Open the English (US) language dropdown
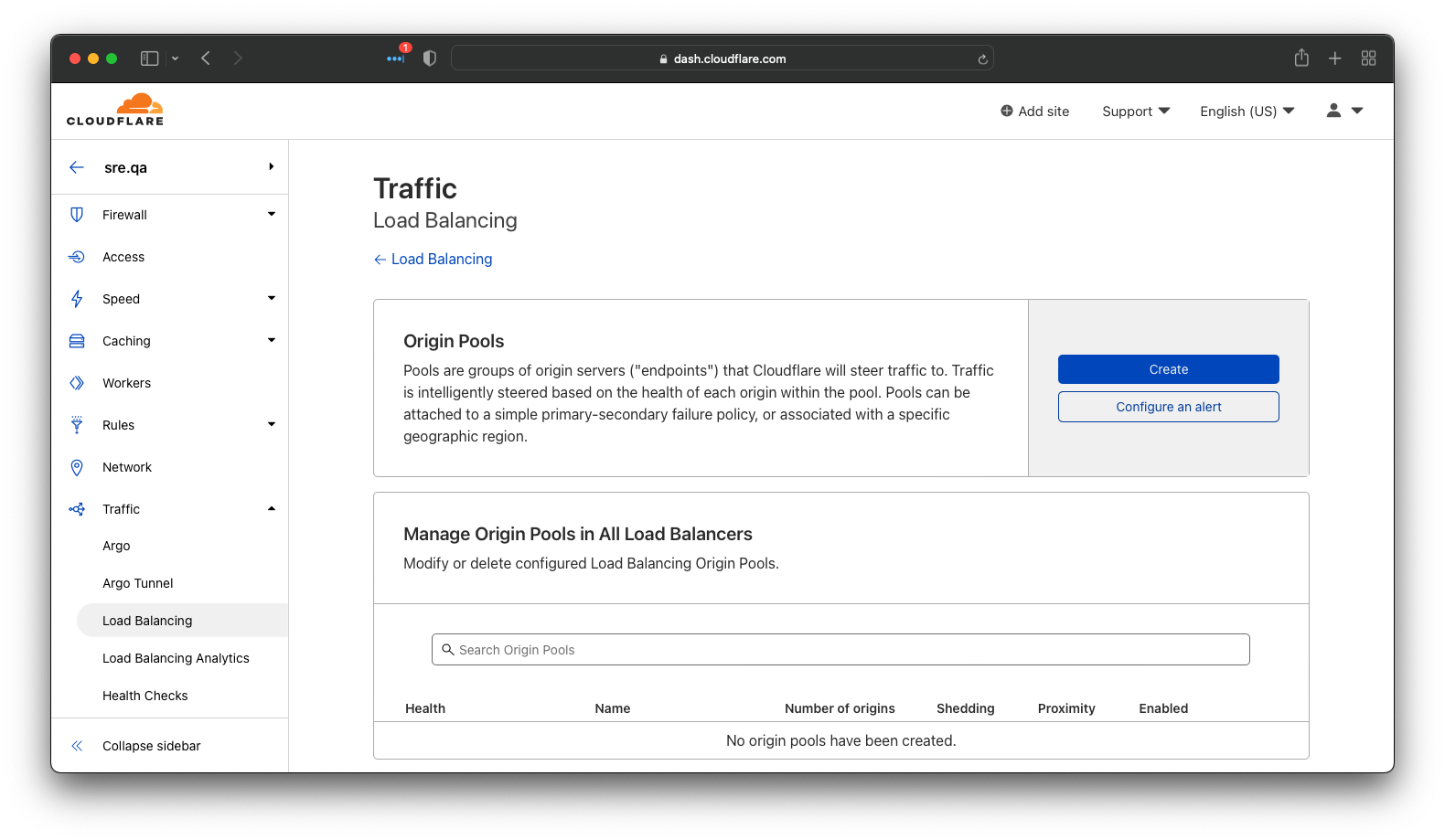 click(1247, 112)
